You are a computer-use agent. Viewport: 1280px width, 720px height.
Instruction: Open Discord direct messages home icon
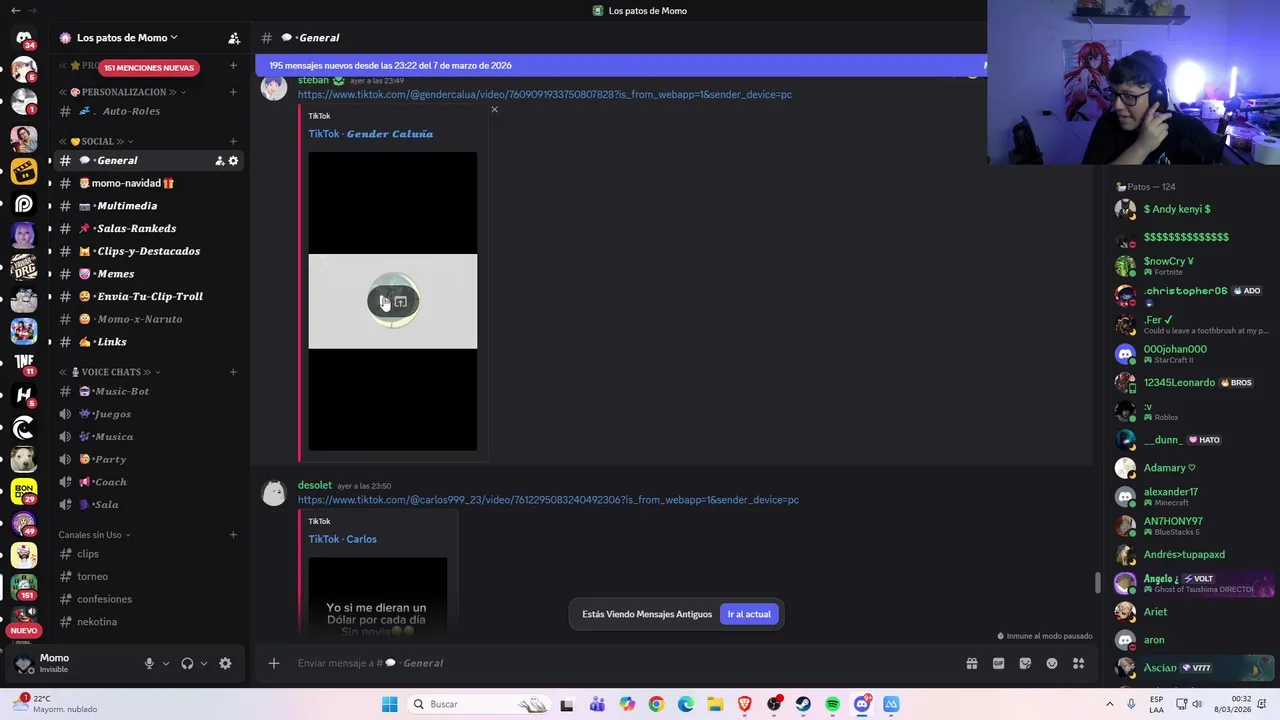click(x=24, y=38)
